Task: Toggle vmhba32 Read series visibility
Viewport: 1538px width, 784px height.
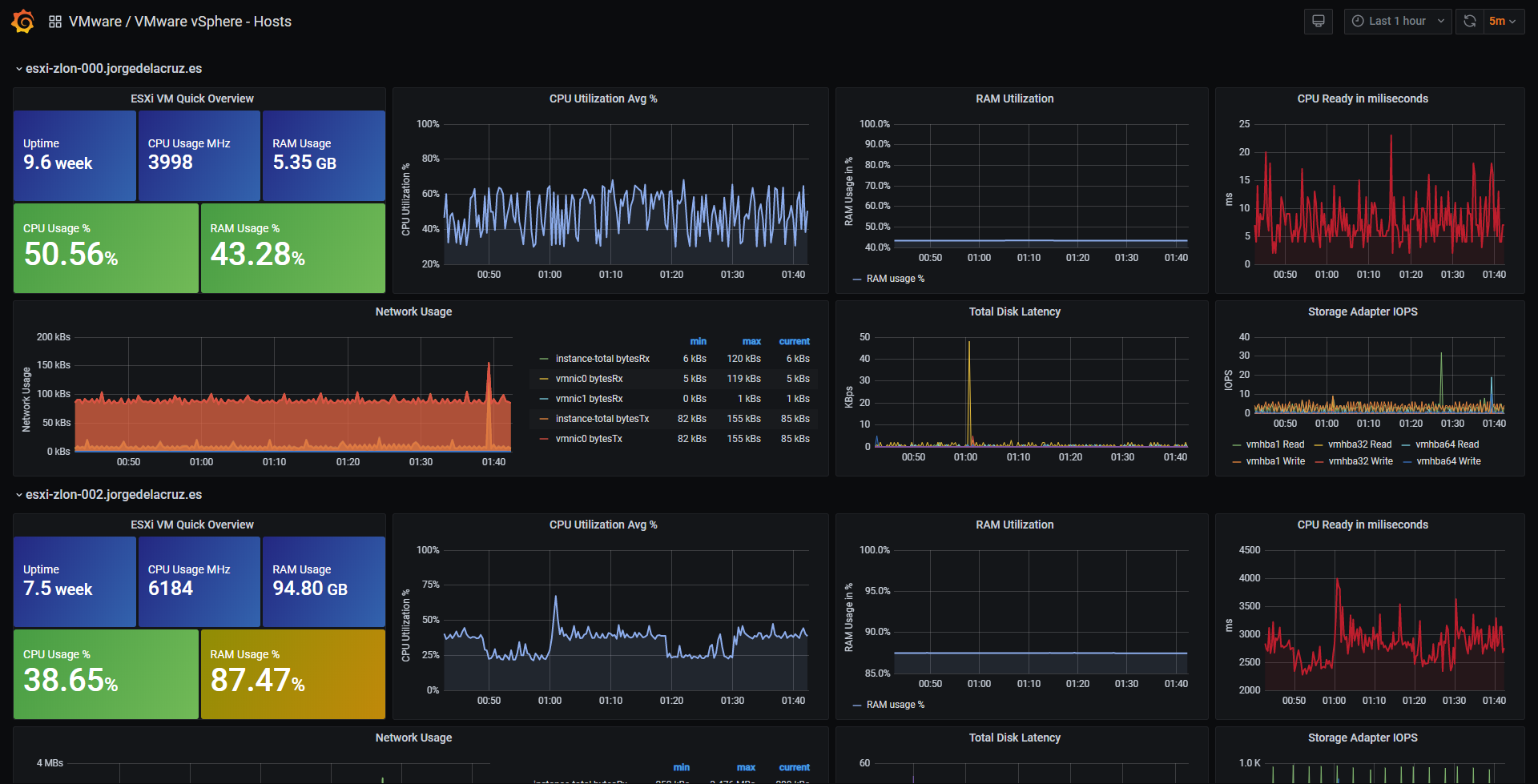Action: pos(1359,444)
